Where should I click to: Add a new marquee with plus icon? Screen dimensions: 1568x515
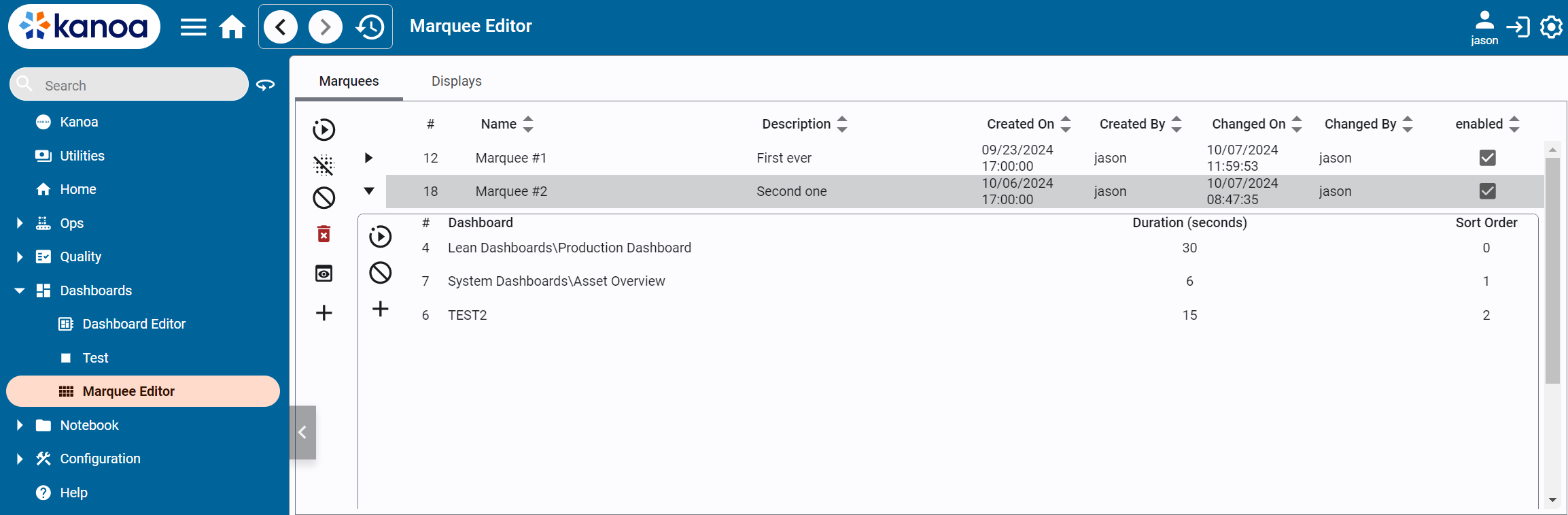(324, 313)
